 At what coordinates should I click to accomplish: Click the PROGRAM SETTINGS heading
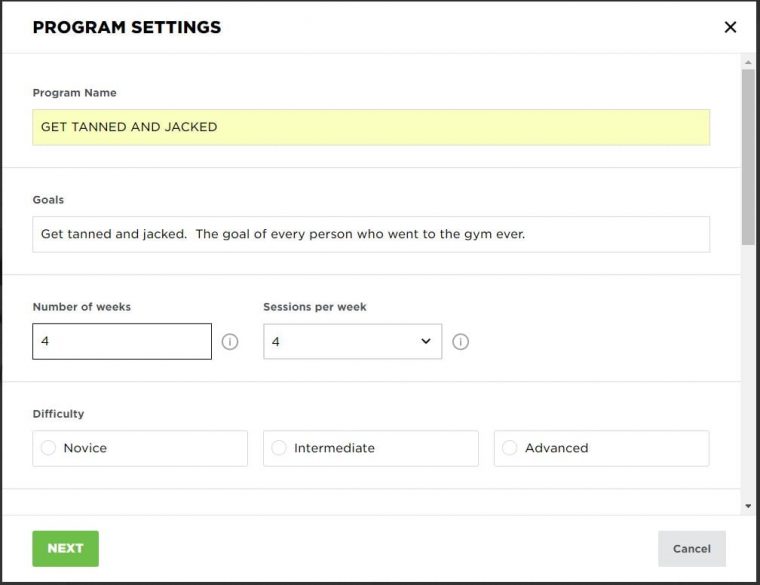click(127, 27)
